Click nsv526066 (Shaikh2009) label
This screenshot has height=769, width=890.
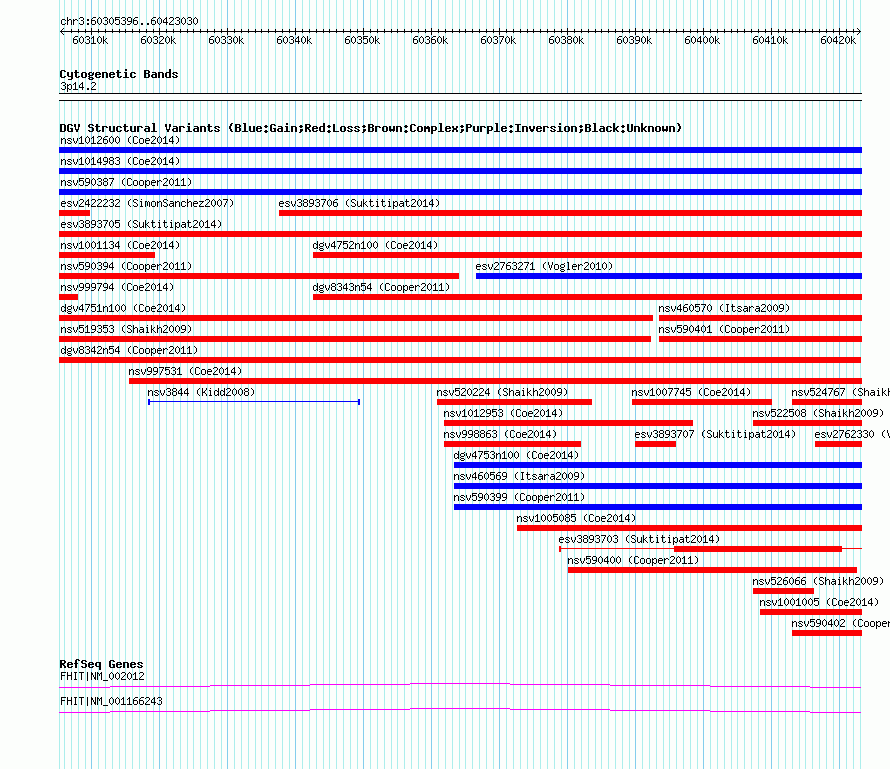818,581
